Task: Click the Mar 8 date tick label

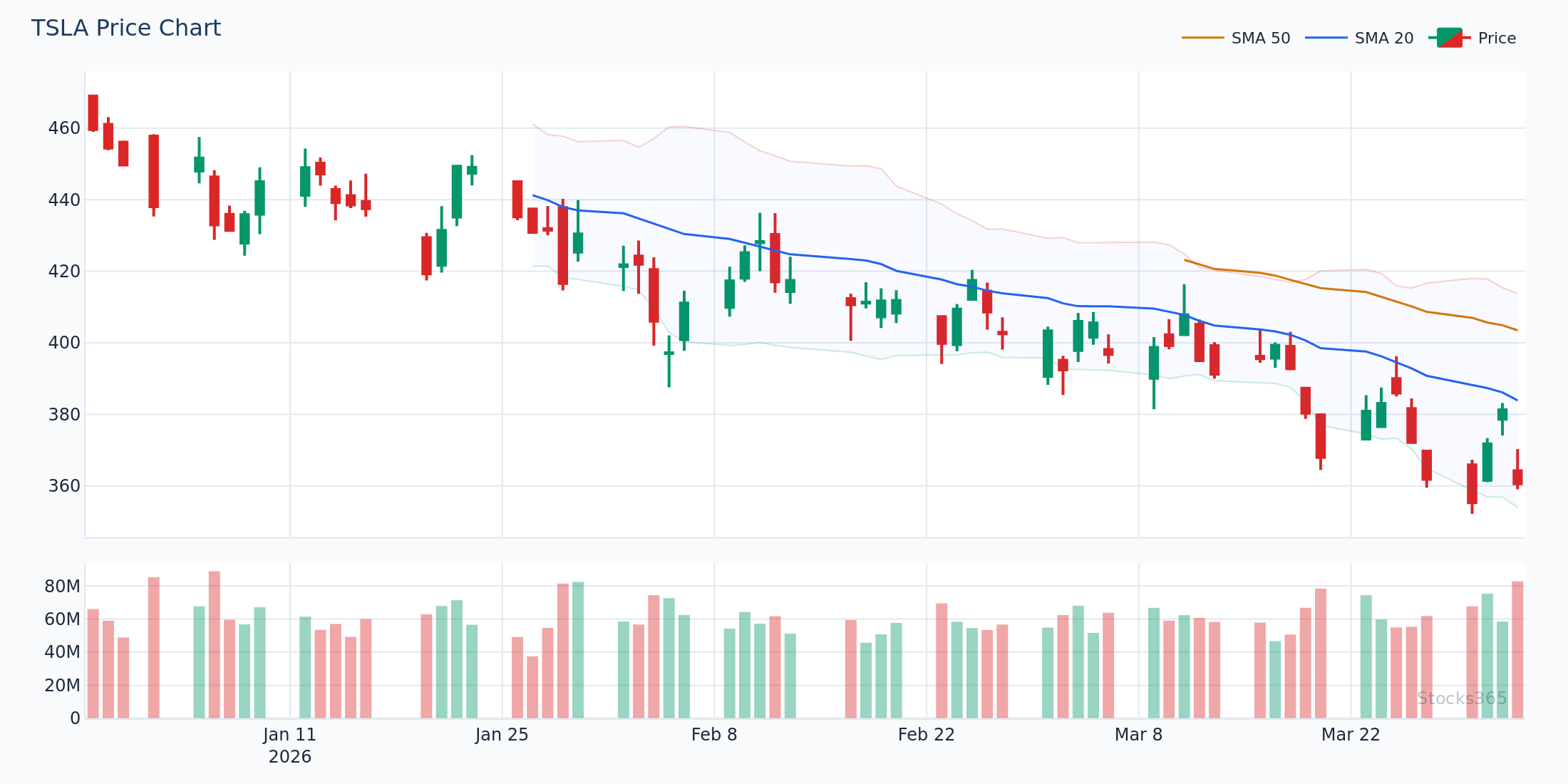Action: (x=1138, y=735)
